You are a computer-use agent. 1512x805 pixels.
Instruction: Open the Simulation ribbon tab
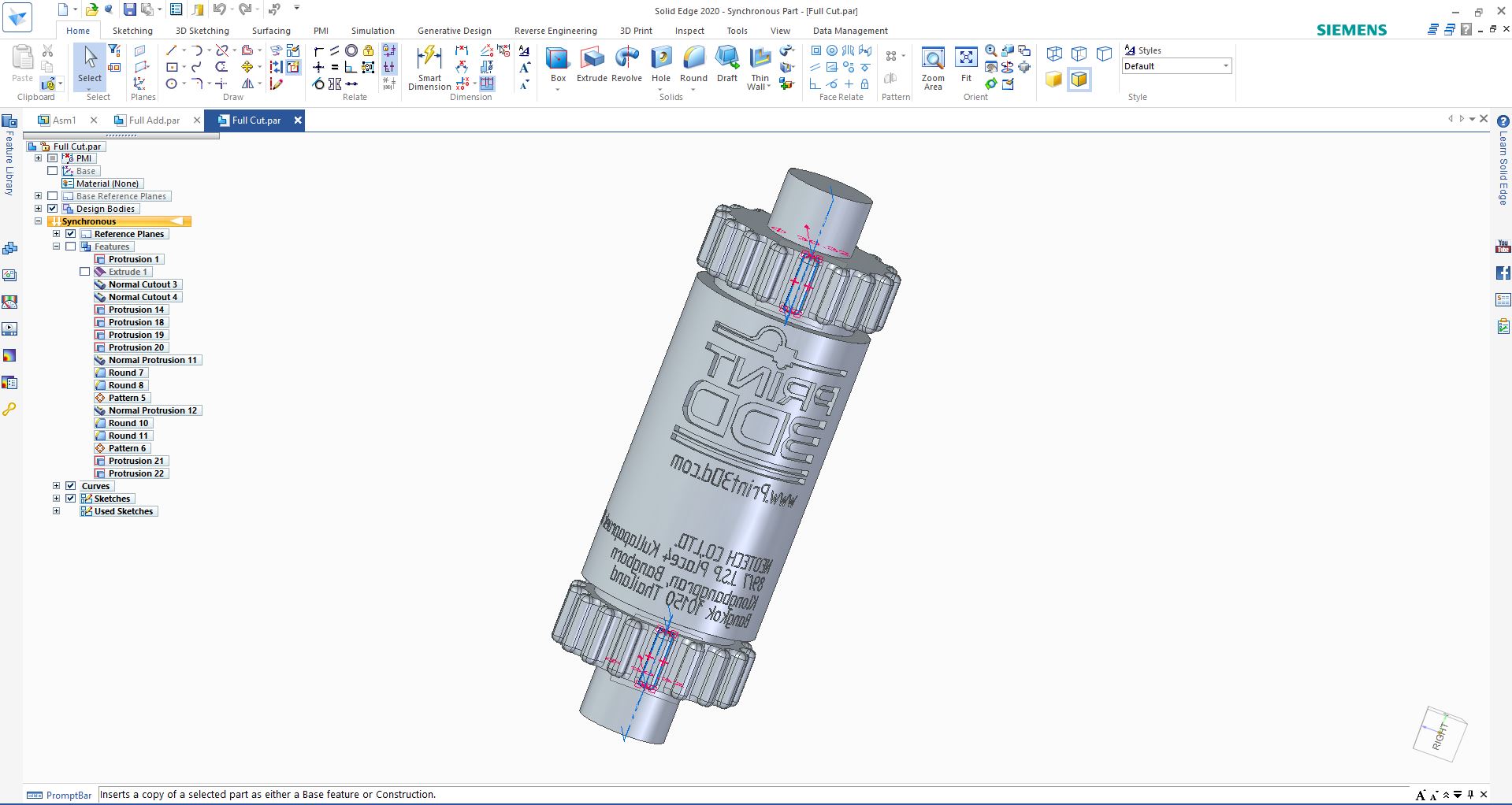click(x=373, y=31)
